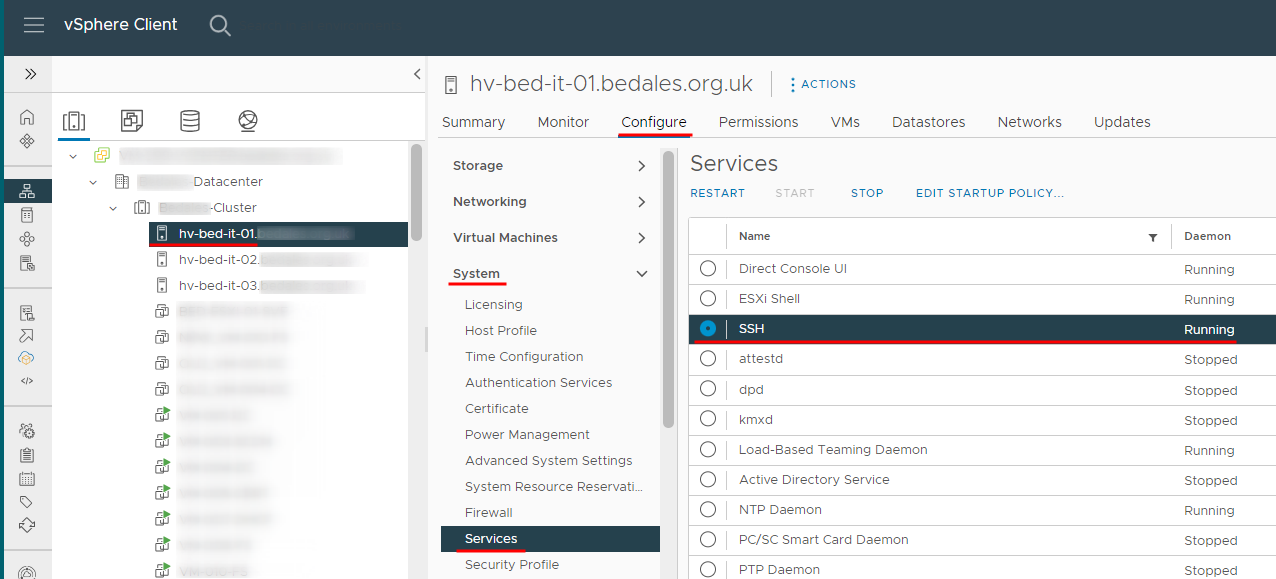This screenshot has height=579, width=1276.
Task: Expand the Virtual Machines configuration section
Action: (642, 238)
